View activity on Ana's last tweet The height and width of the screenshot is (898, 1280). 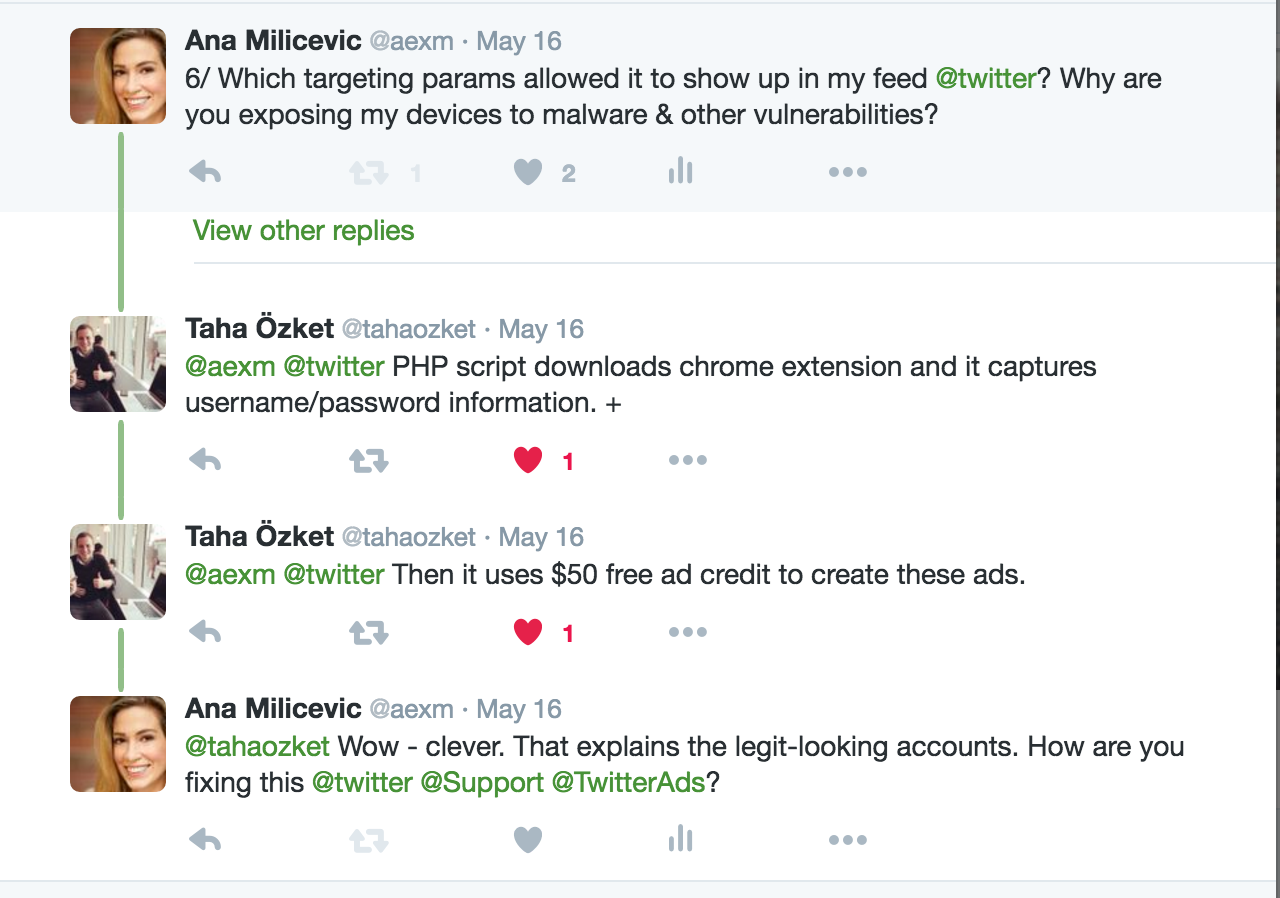coord(681,839)
